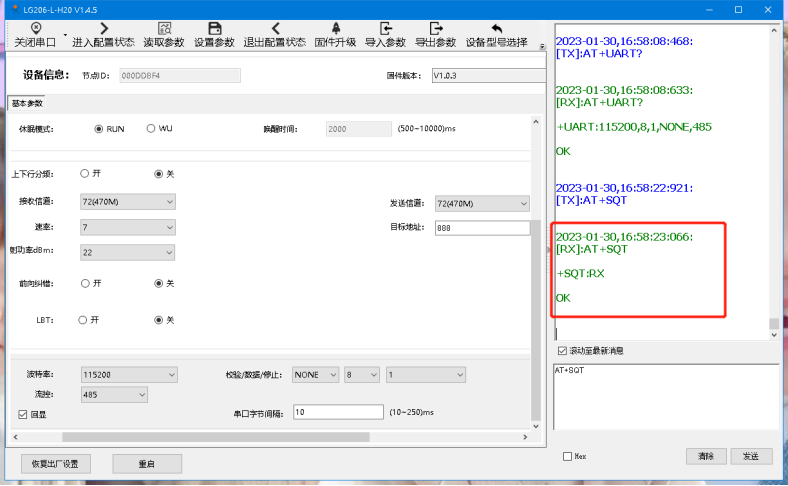Toggle the Hex checkbox
788x486 pixels.
(x=567, y=456)
